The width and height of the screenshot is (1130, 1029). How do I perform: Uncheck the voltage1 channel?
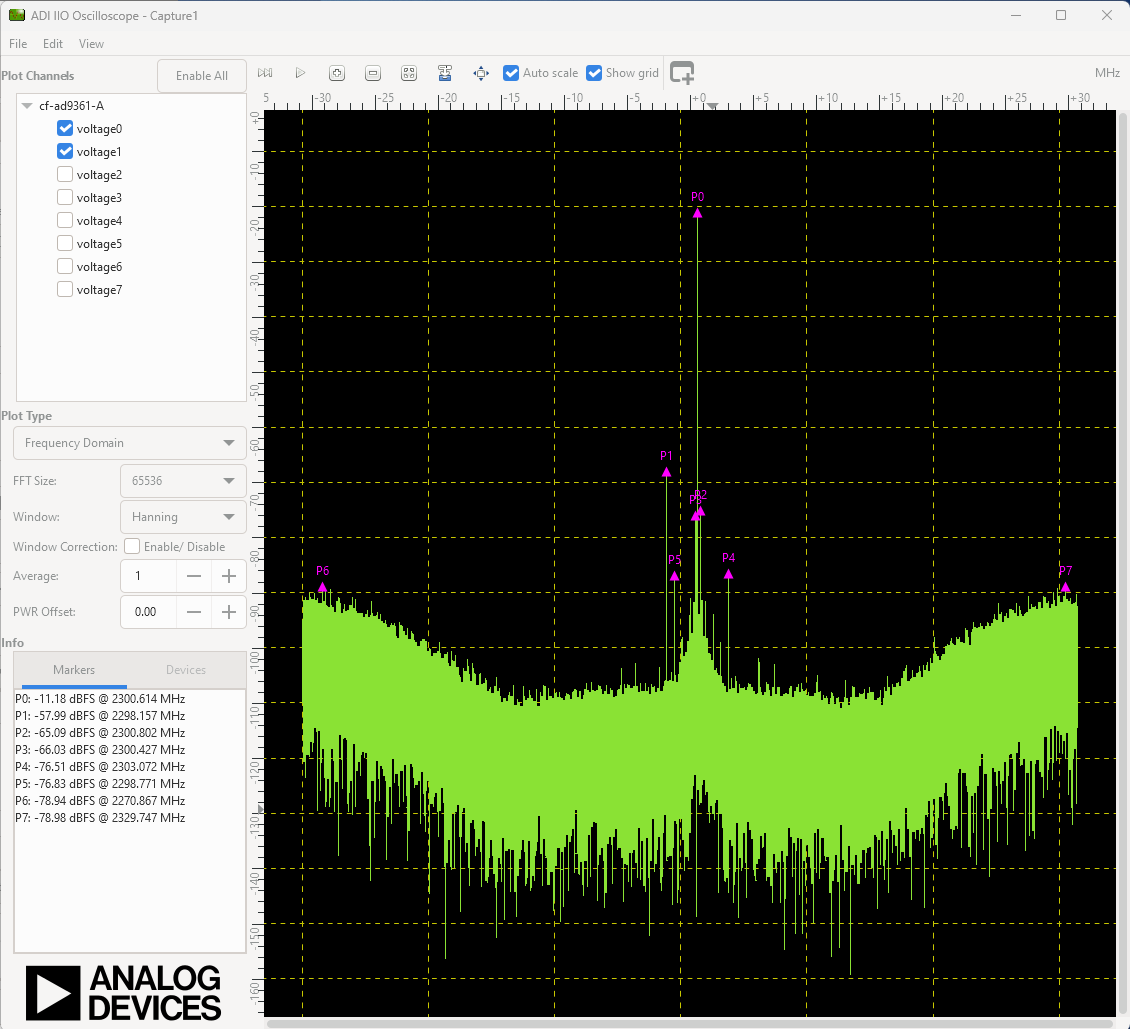[65, 151]
